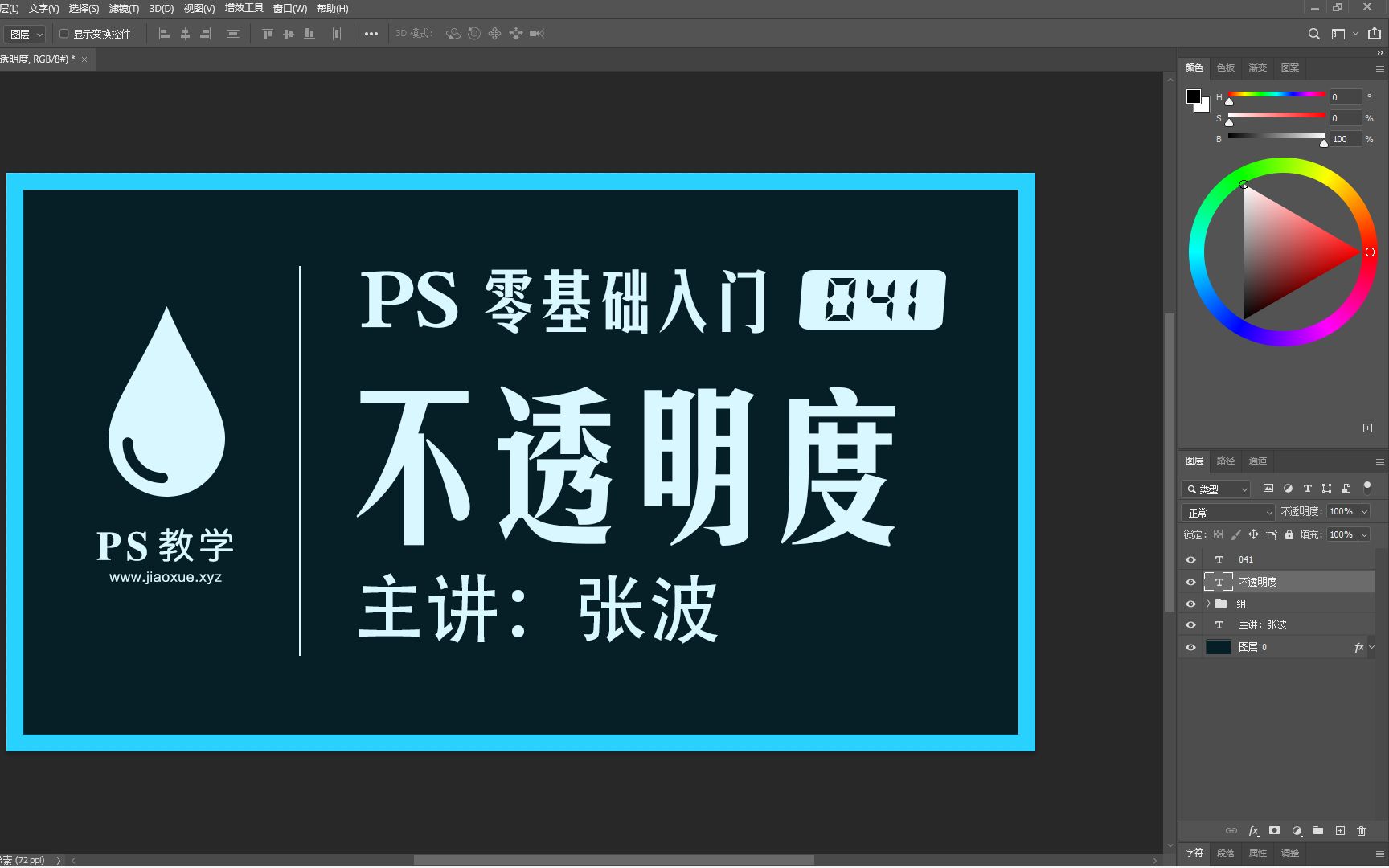
Task: Open 选择(S) menu
Action: (84, 9)
